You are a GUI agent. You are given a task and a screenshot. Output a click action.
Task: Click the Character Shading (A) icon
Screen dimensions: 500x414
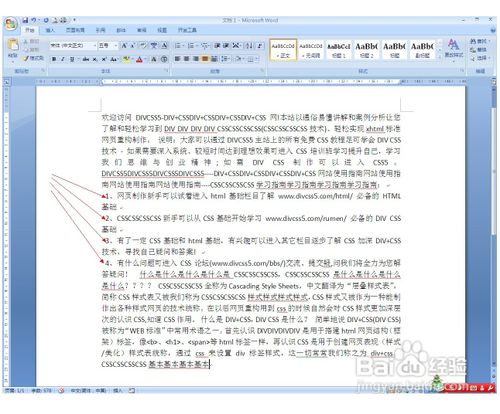pyautogui.click(x=154, y=59)
